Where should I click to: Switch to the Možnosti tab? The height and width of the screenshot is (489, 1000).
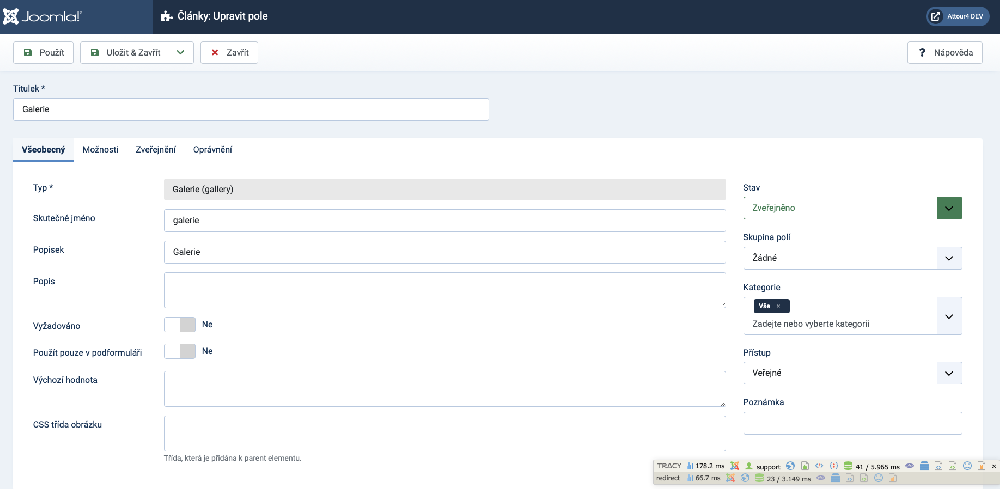click(x=100, y=149)
